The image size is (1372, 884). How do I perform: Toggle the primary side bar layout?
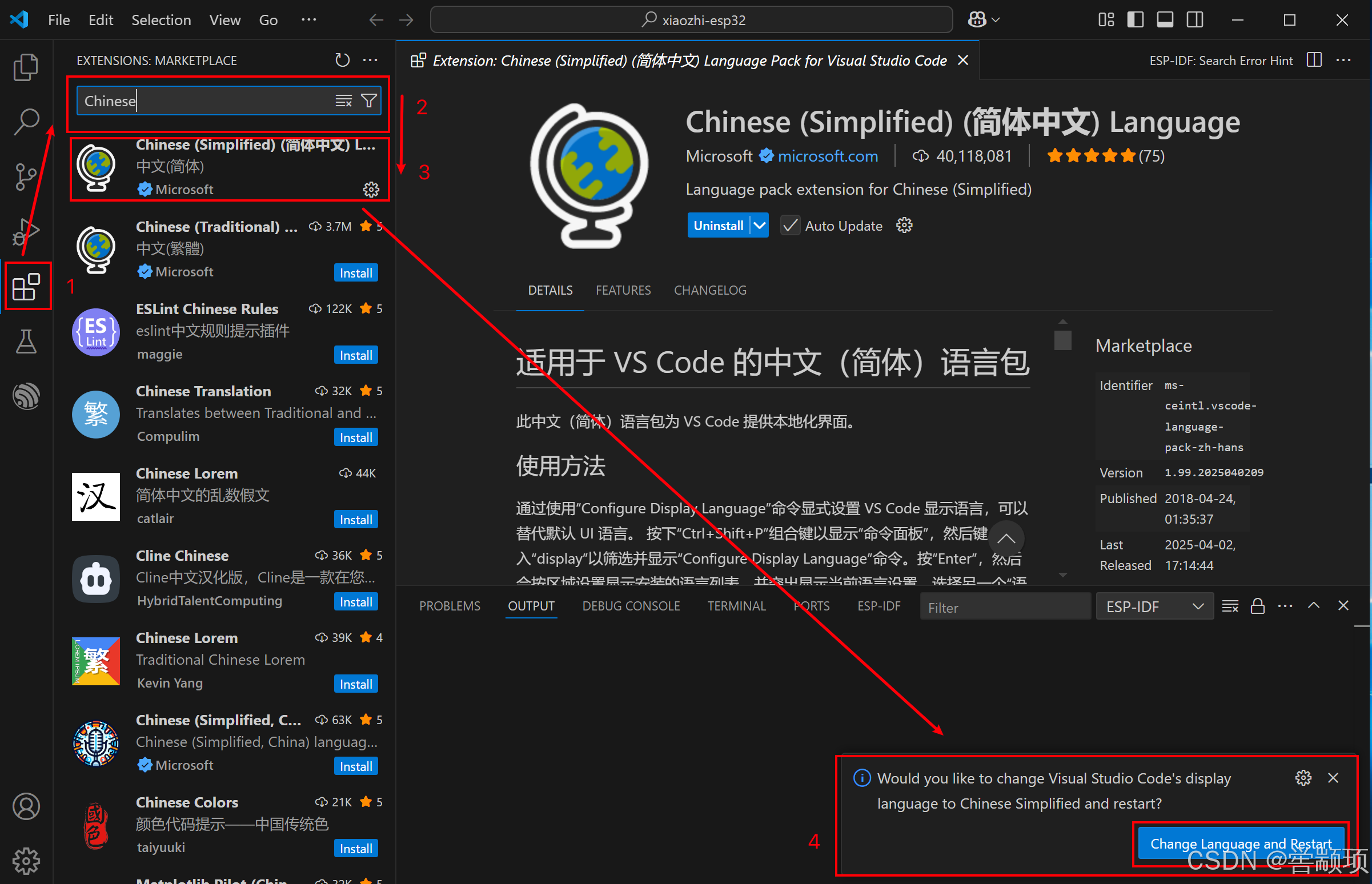[1135, 20]
